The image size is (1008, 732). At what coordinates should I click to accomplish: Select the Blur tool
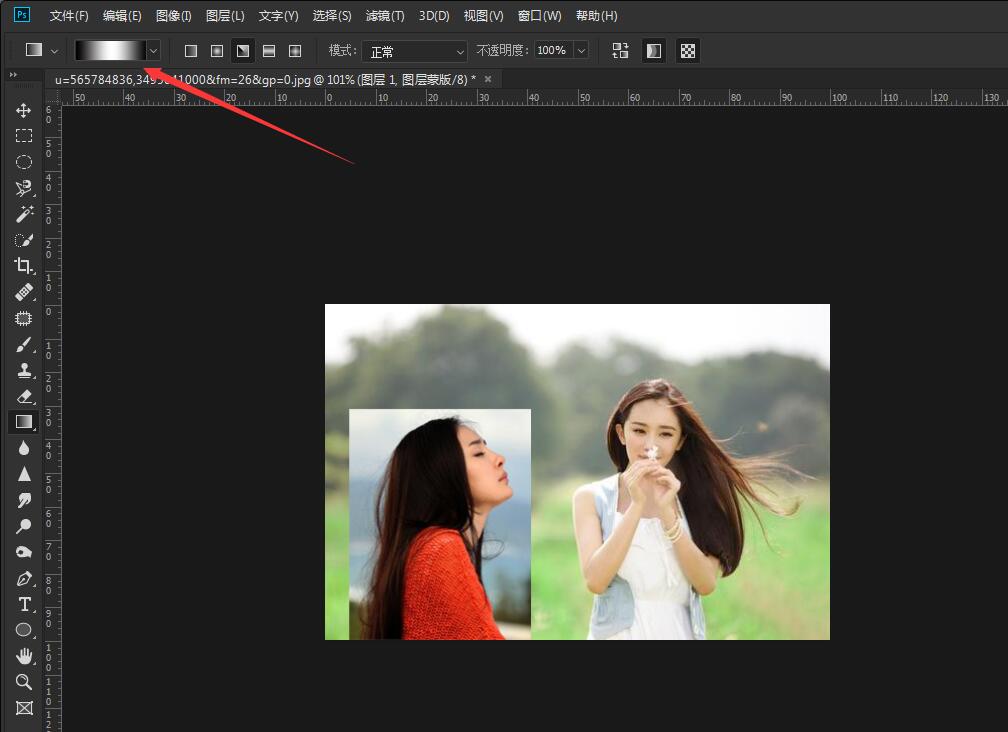24,448
